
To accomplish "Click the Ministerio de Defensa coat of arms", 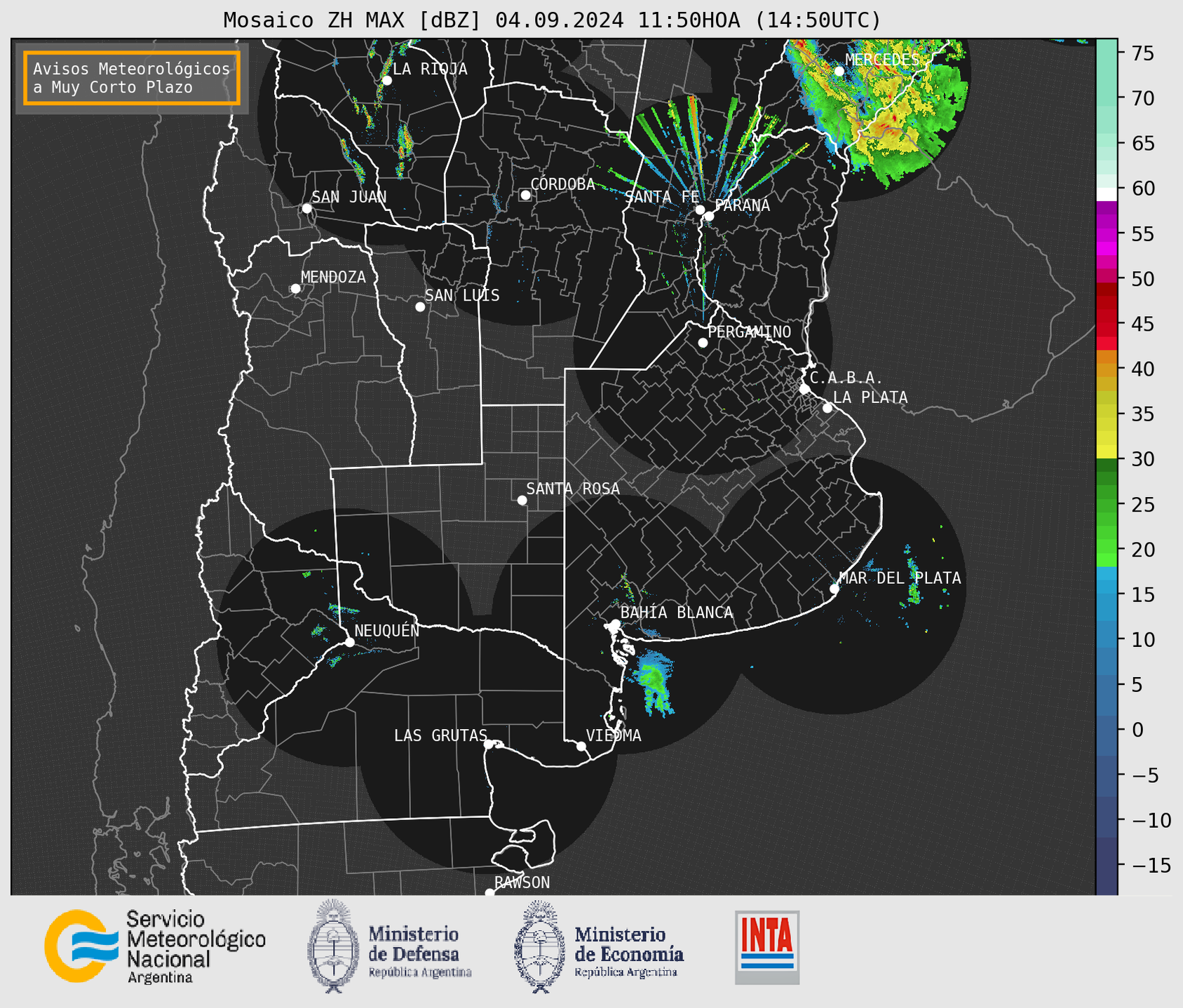I will [x=333, y=946].
